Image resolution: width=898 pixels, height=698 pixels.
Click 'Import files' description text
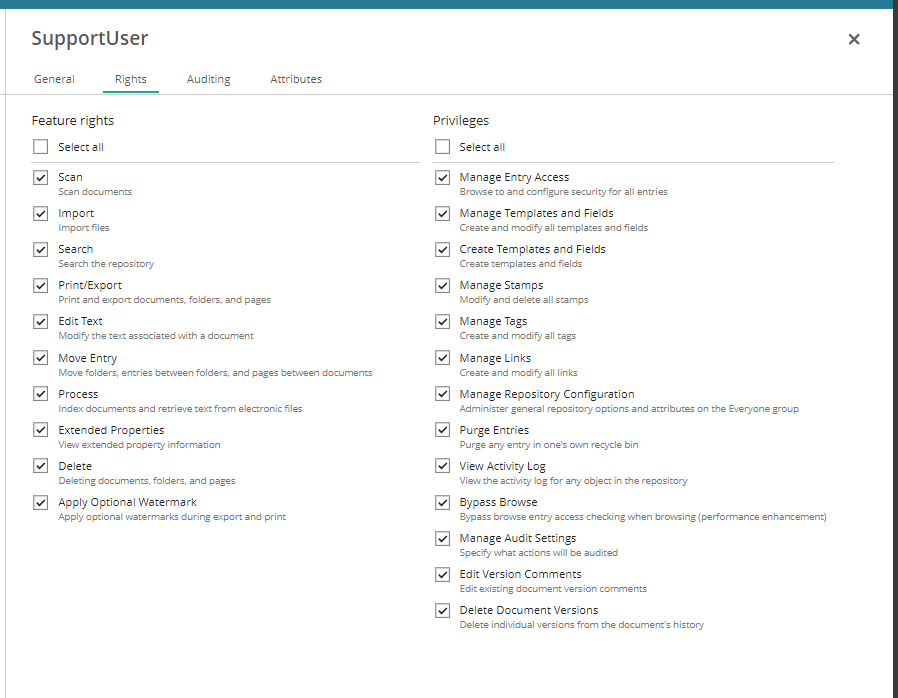[84, 228]
